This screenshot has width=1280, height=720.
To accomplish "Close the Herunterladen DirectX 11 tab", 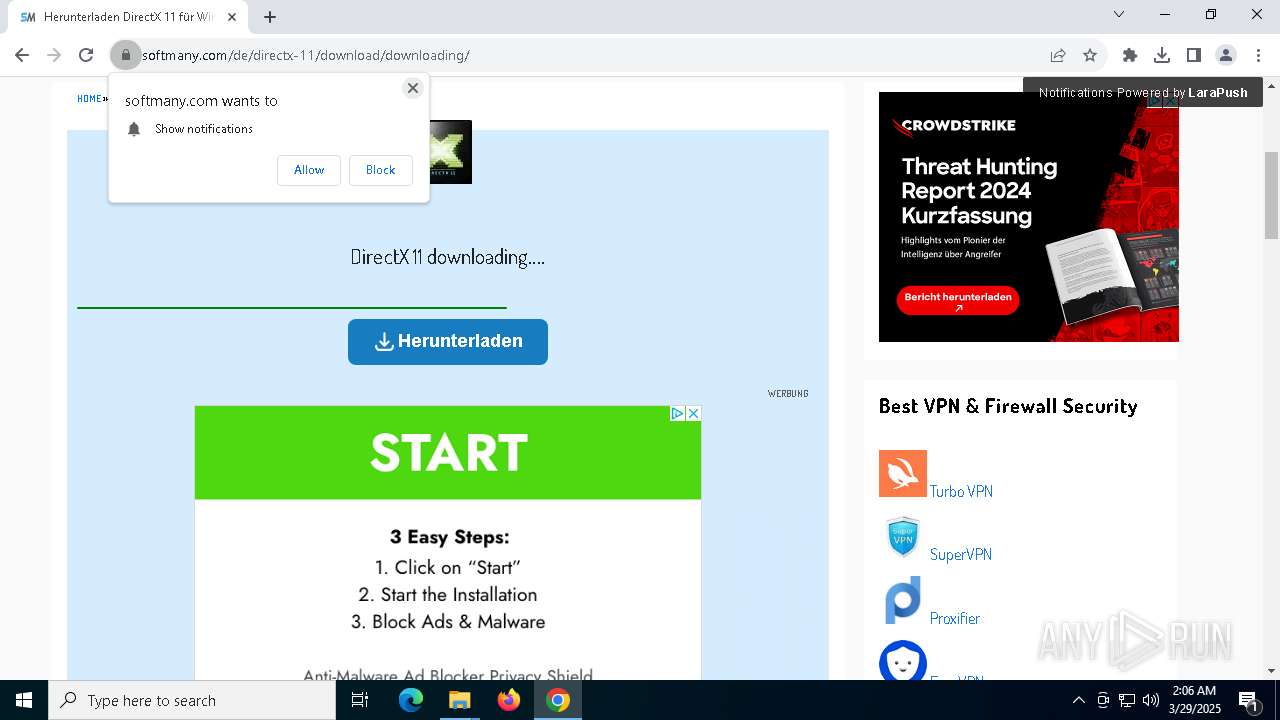I will [232, 17].
